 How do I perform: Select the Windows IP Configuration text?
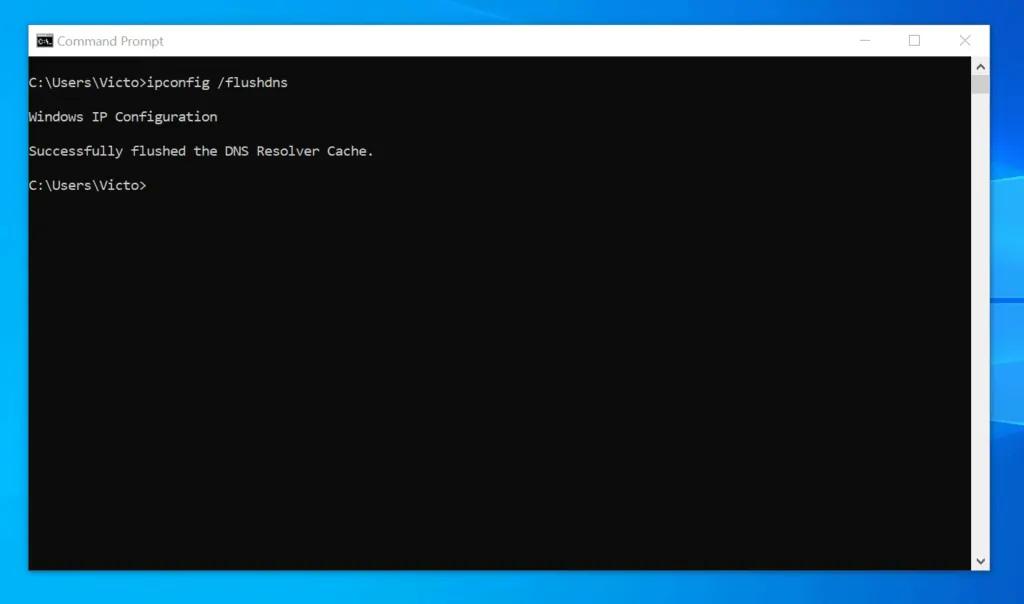click(x=122, y=116)
